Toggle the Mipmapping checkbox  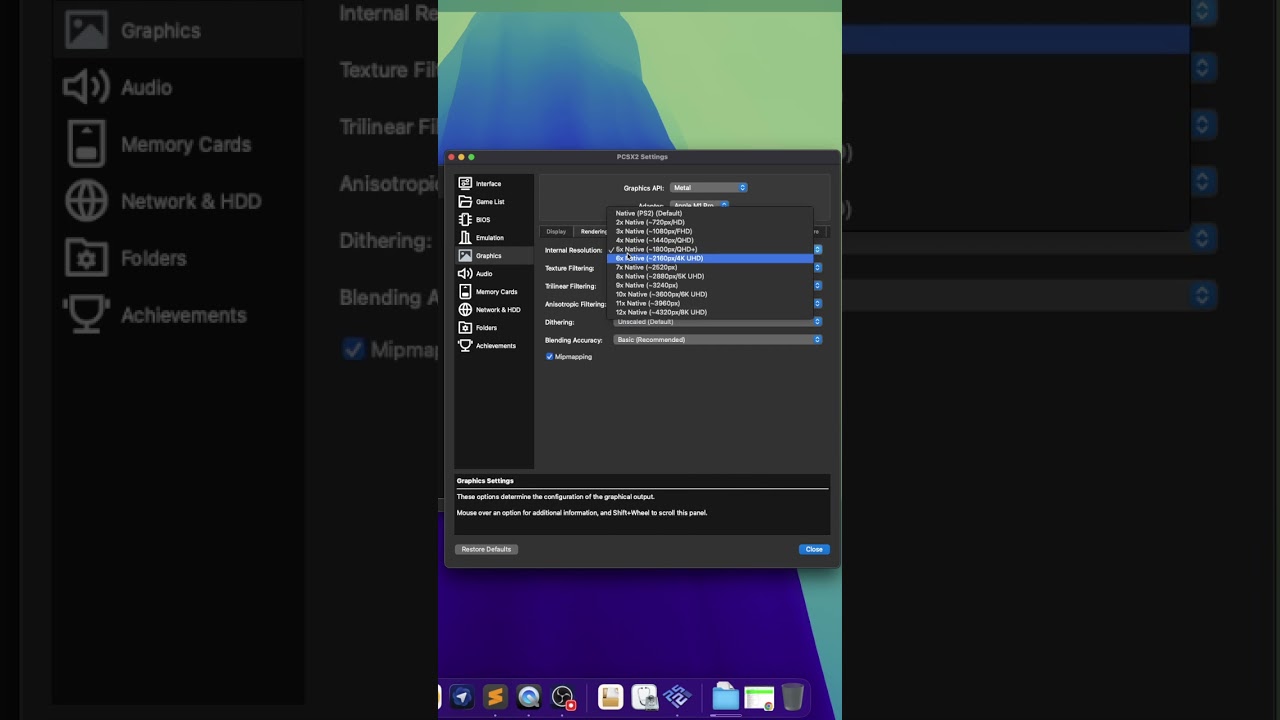(x=549, y=357)
